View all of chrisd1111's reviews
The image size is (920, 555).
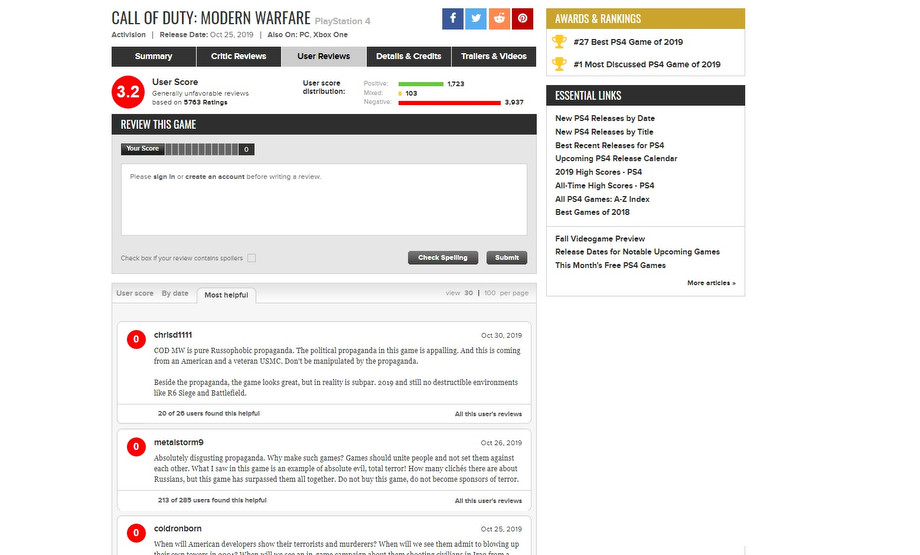click(488, 414)
